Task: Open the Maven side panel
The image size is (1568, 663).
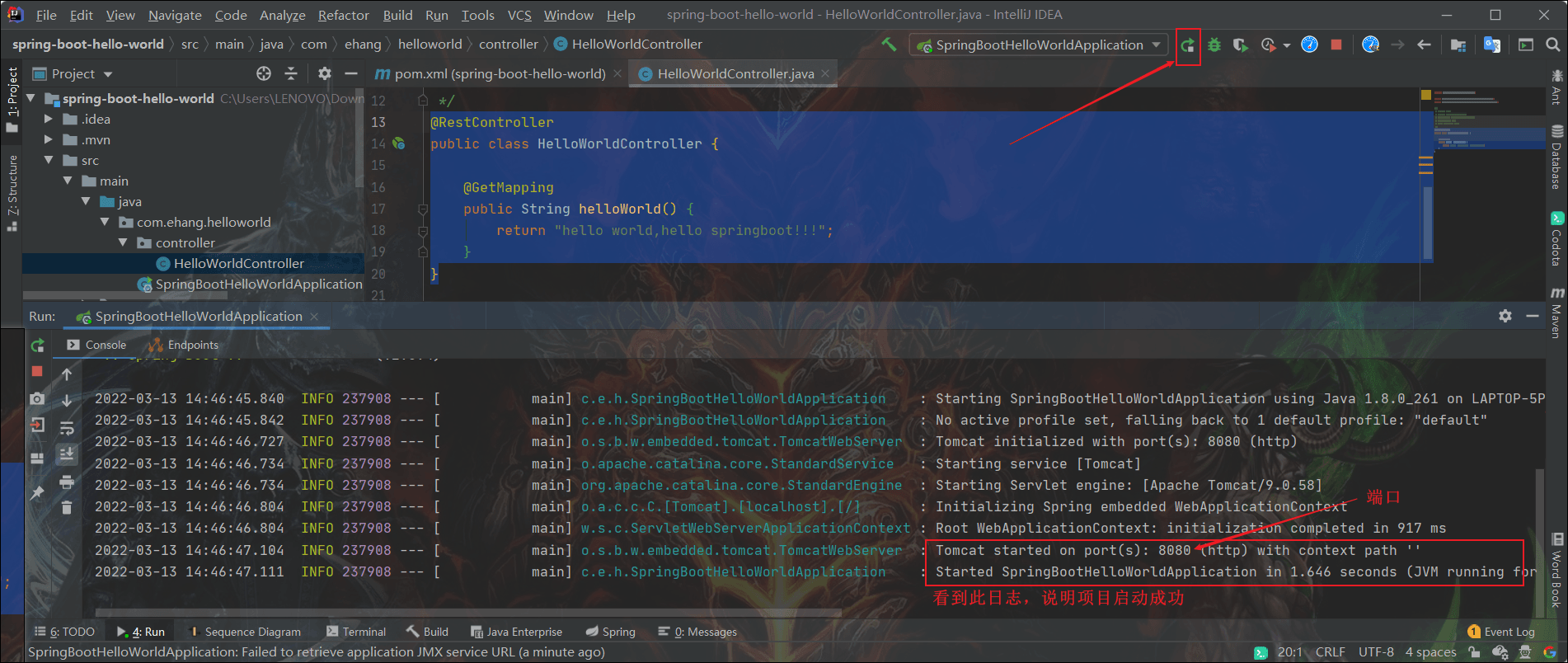Action: pyautogui.click(x=1556, y=313)
